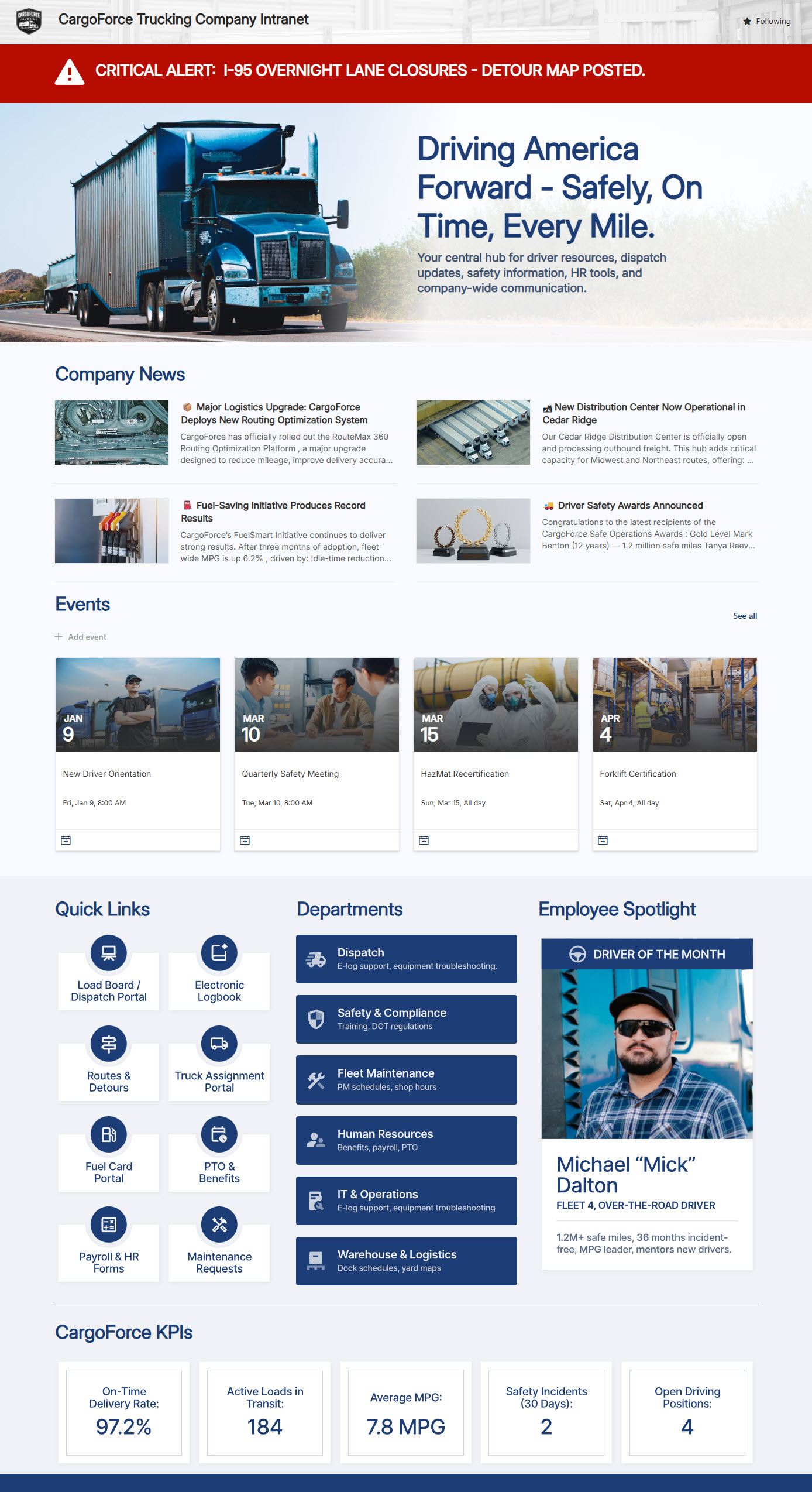Click the Warehouse & Logistics dock icon
812x1492 pixels.
(x=316, y=1261)
